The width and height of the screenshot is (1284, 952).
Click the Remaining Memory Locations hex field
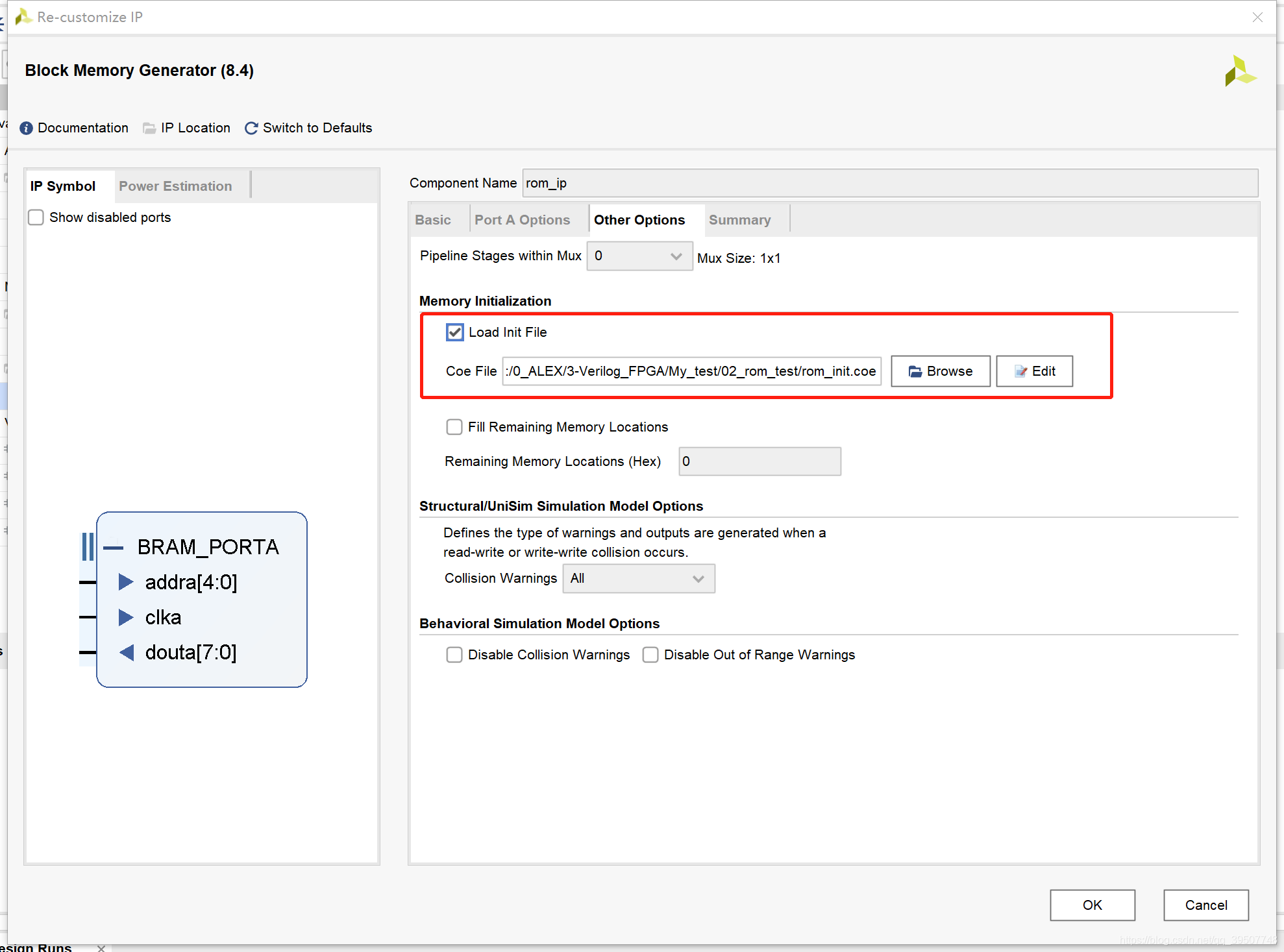[x=759, y=461]
